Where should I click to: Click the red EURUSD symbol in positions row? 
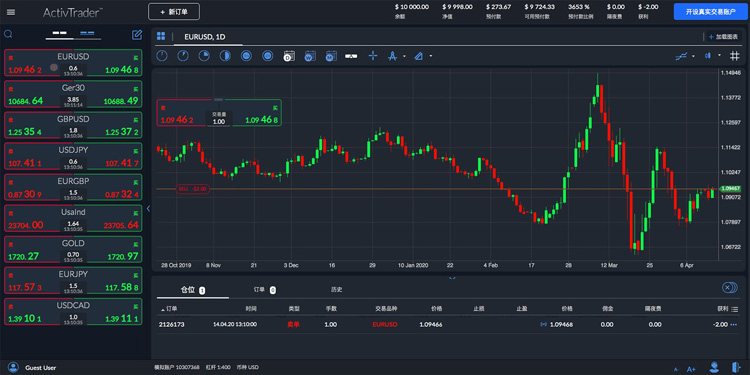(385, 325)
